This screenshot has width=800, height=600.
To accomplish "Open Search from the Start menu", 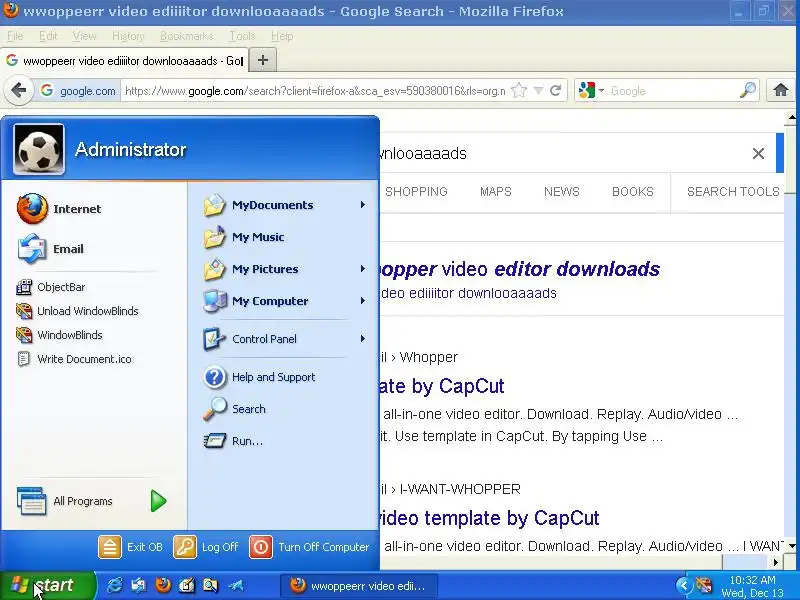I will tap(235, 409).
